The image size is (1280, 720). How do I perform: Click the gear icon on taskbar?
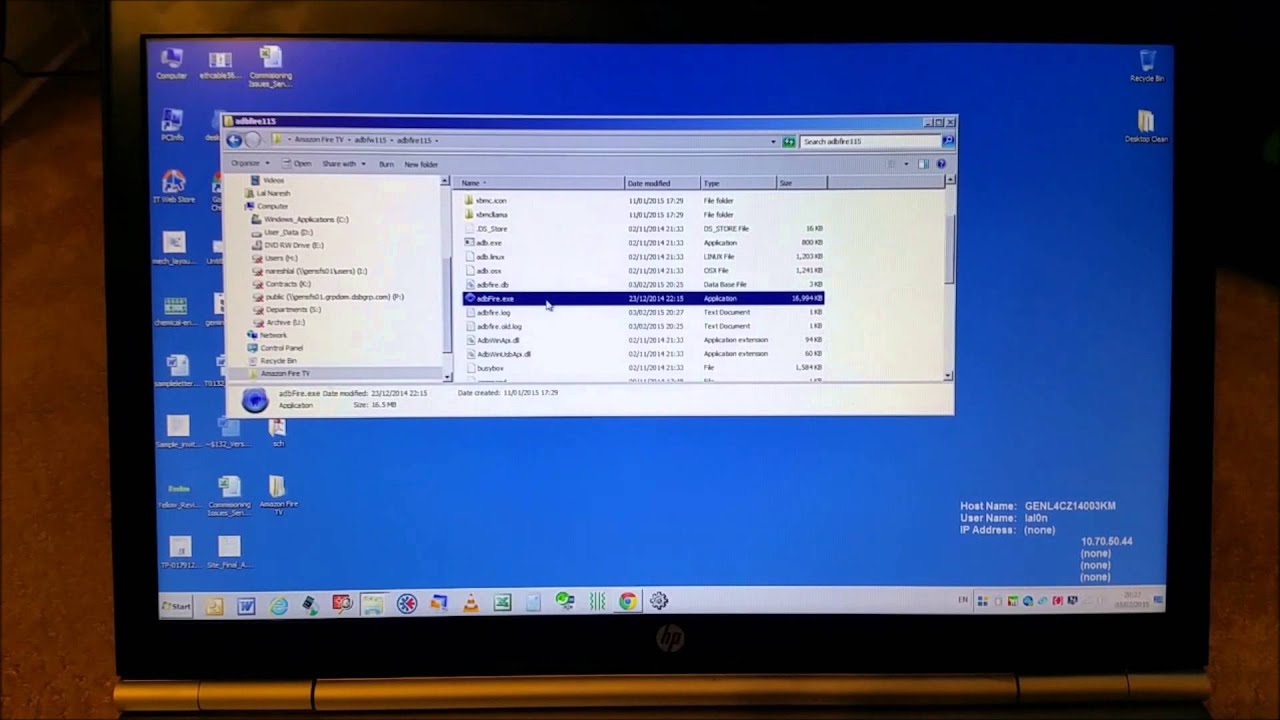(x=658, y=601)
